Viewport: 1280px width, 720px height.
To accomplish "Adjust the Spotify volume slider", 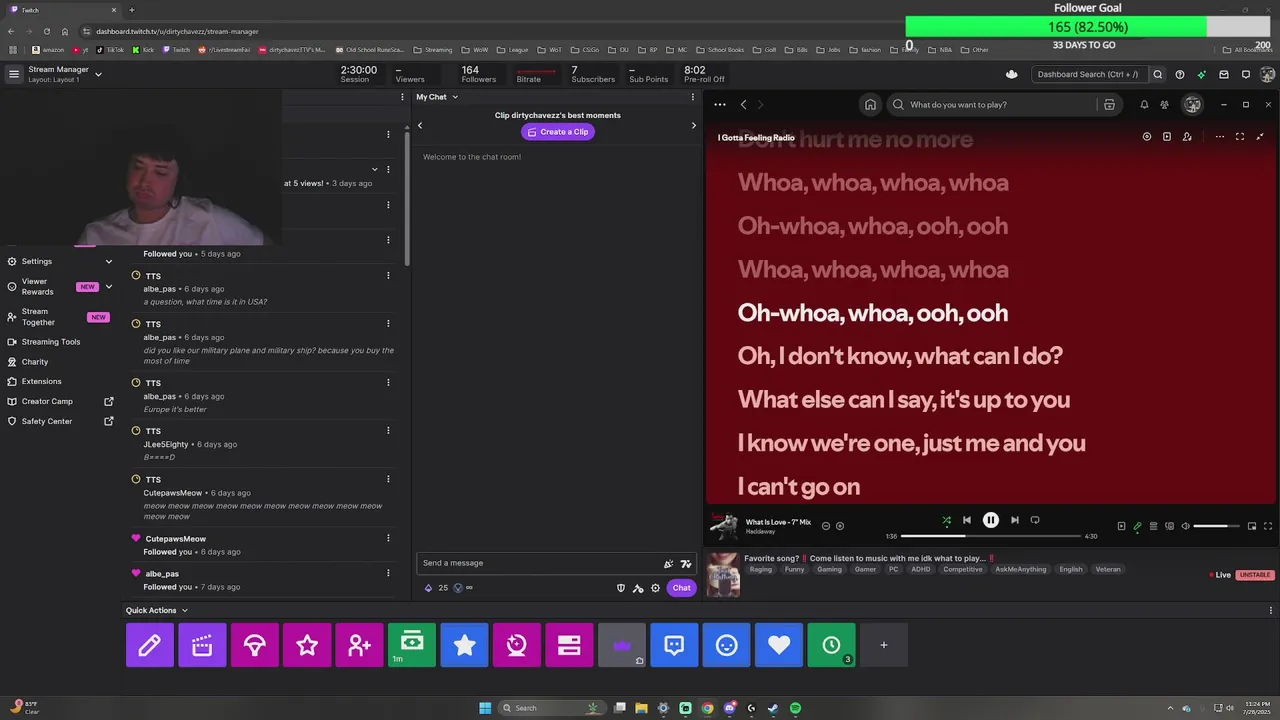I will pyautogui.click(x=1216, y=526).
